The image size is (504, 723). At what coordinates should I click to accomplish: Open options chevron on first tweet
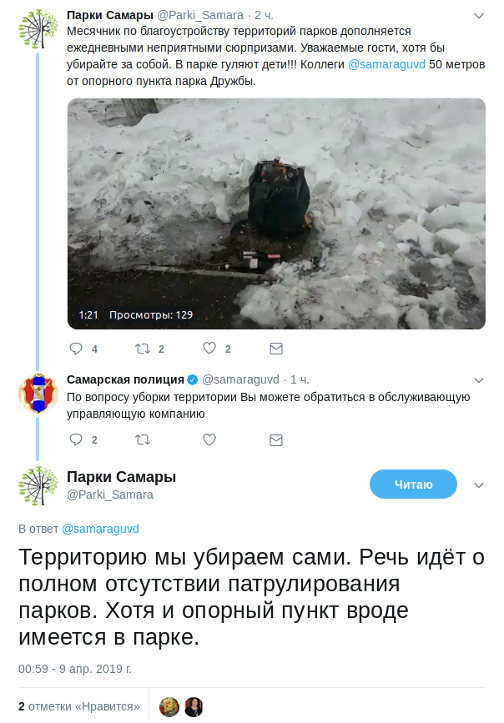[479, 16]
